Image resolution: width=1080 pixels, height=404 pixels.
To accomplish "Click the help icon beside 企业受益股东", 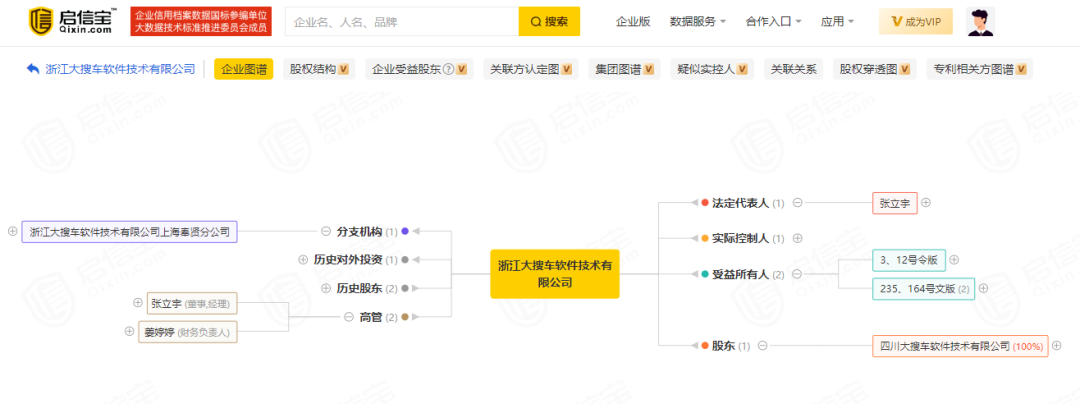I will pyautogui.click(x=448, y=69).
